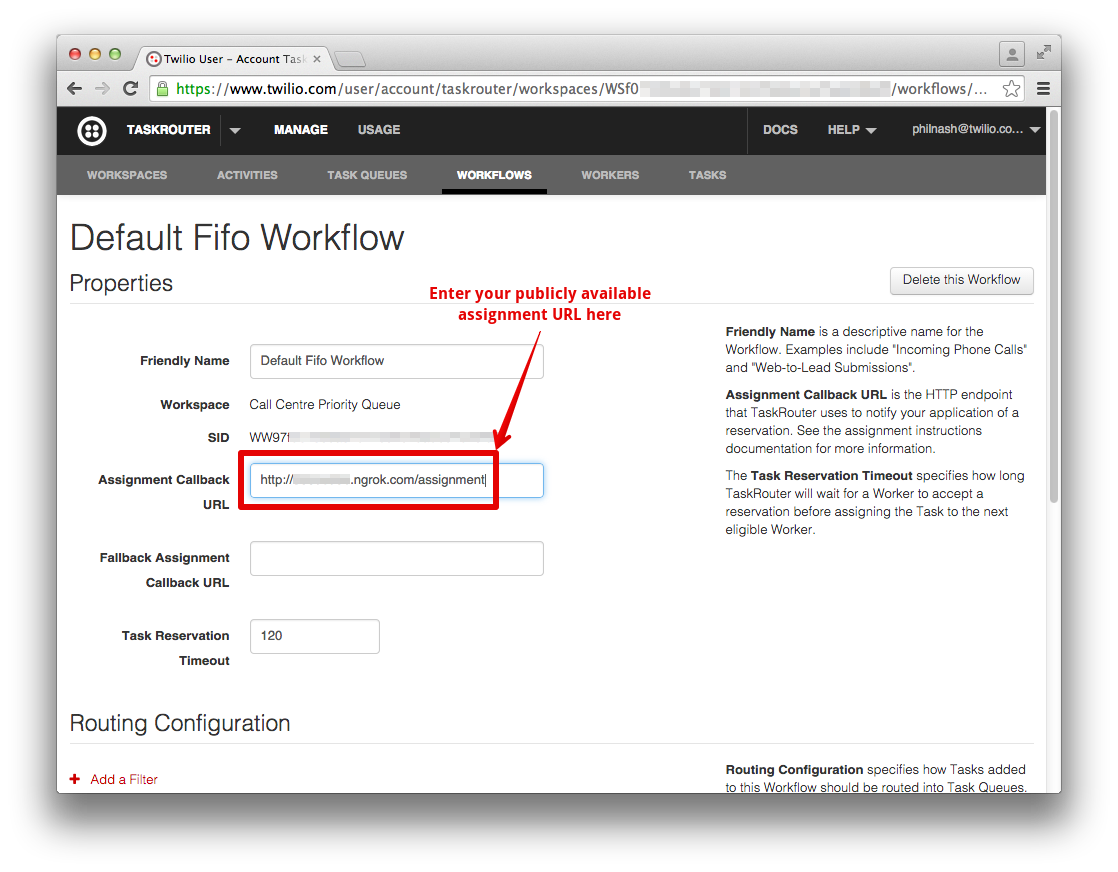Viewport: 1118px width, 872px height.
Task: Open a new browser tab
Action: click(x=349, y=59)
